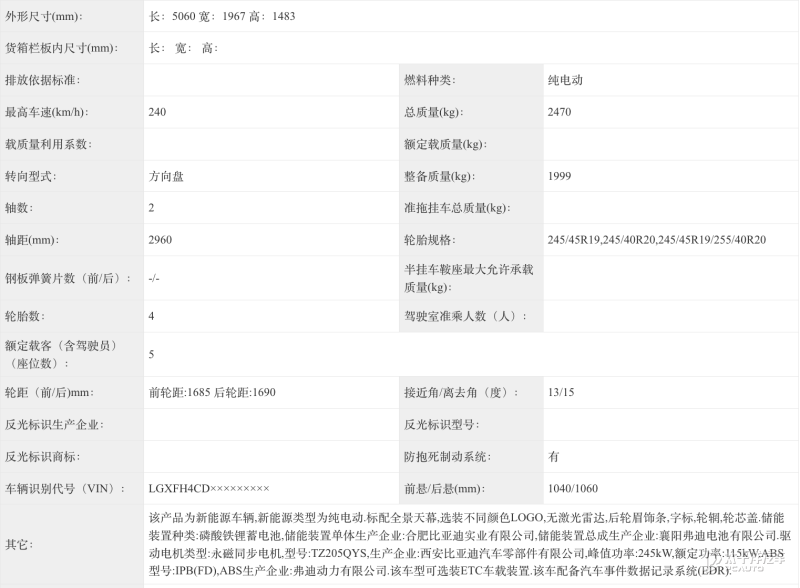The width and height of the screenshot is (800, 588).
Task: Click the label '外形尺寸(mm):'
Action: 43,16
